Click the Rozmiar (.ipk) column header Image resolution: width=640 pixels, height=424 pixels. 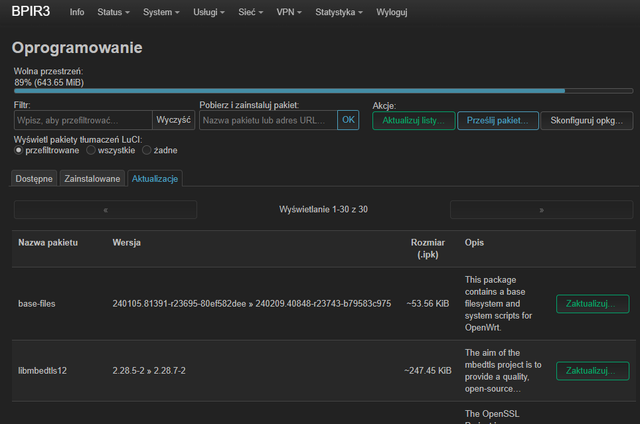428,249
